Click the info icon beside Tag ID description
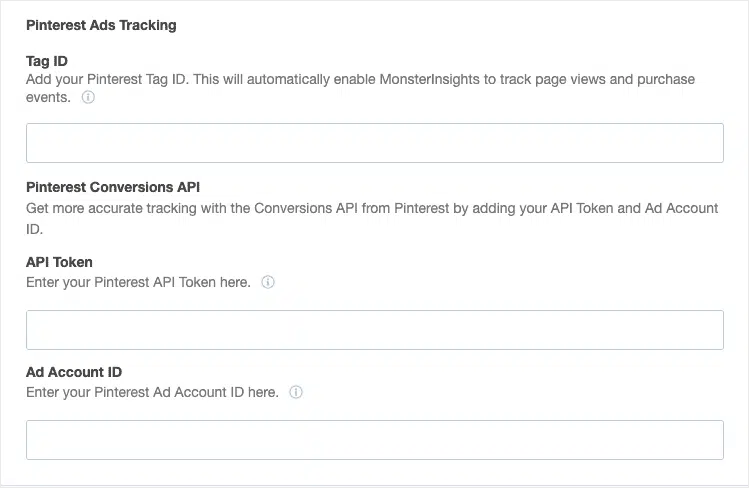Viewport: 749px width, 488px height. pos(88,98)
